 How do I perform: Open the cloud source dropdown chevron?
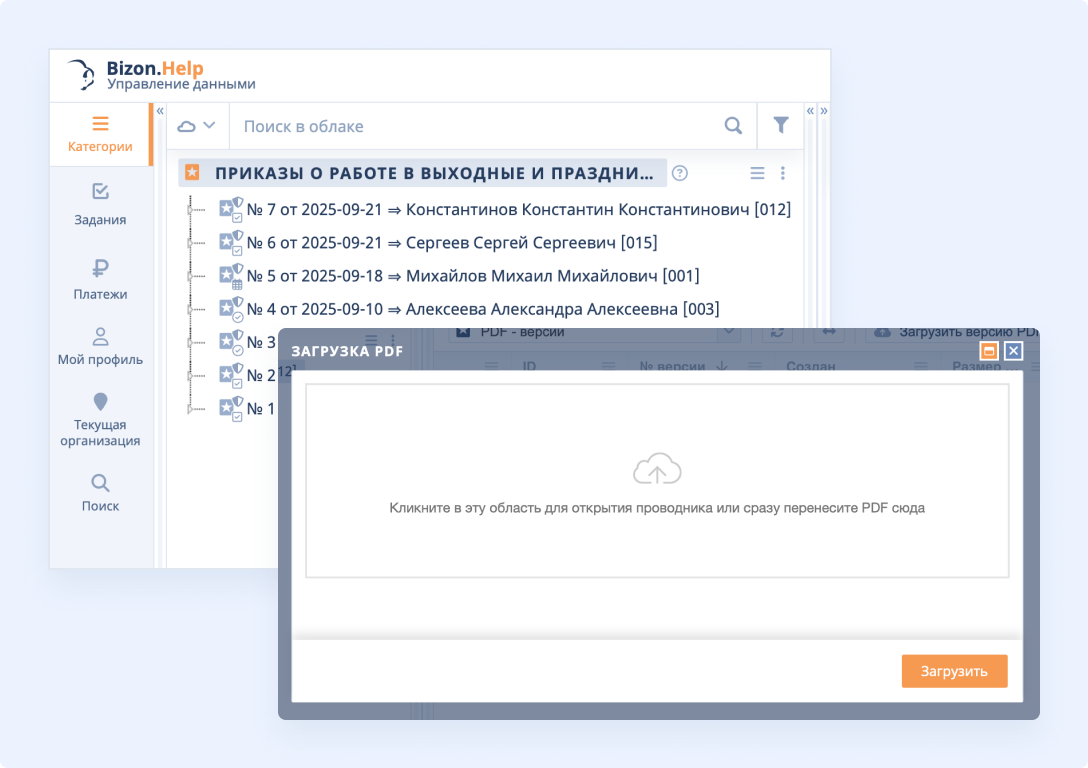pos(211,126)
